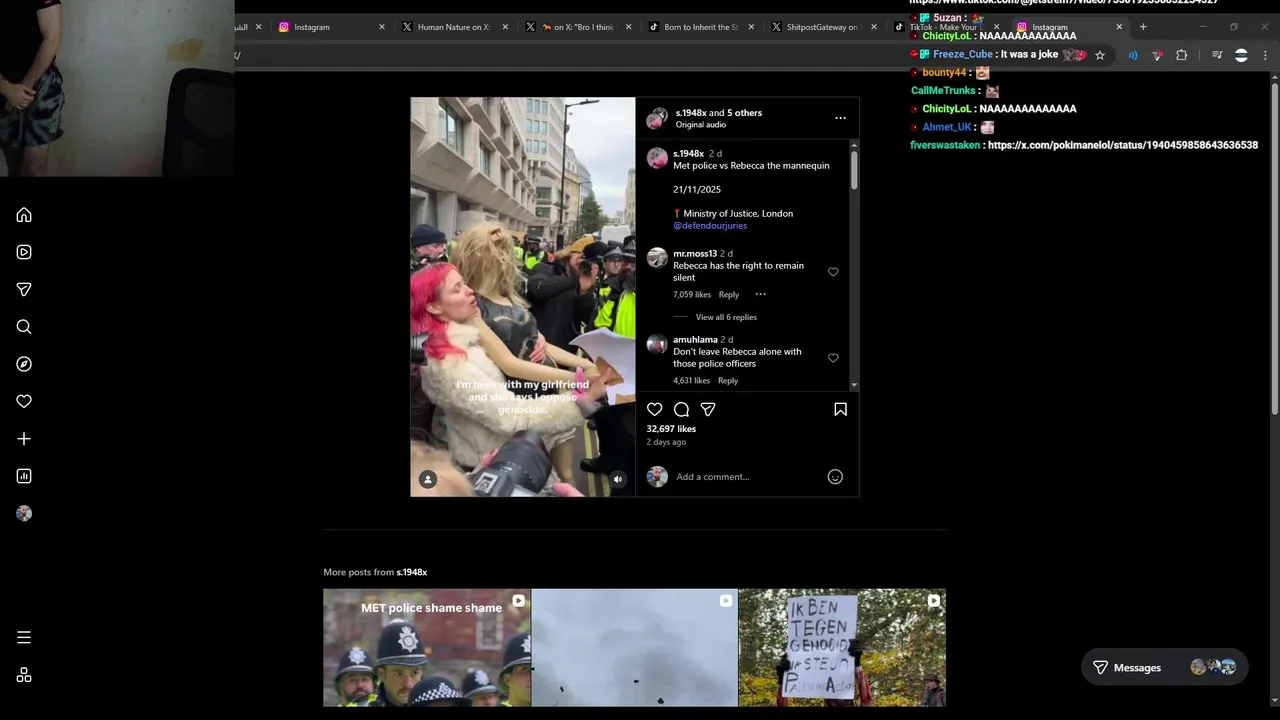1280x720 pixels.
Task: Close the Human Nature on X tab
Action: point(505,27)
